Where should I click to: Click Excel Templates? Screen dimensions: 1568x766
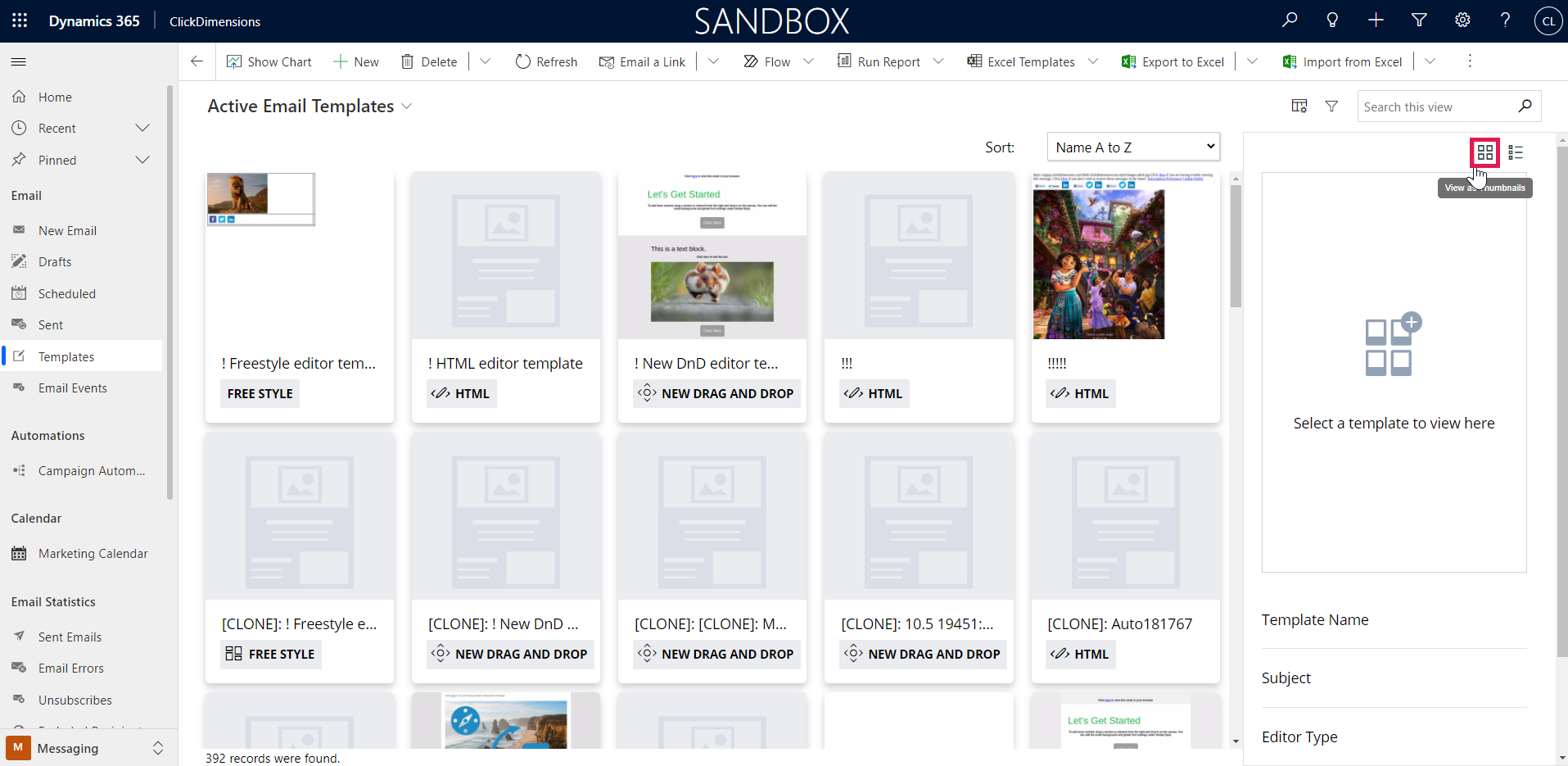1021,61
